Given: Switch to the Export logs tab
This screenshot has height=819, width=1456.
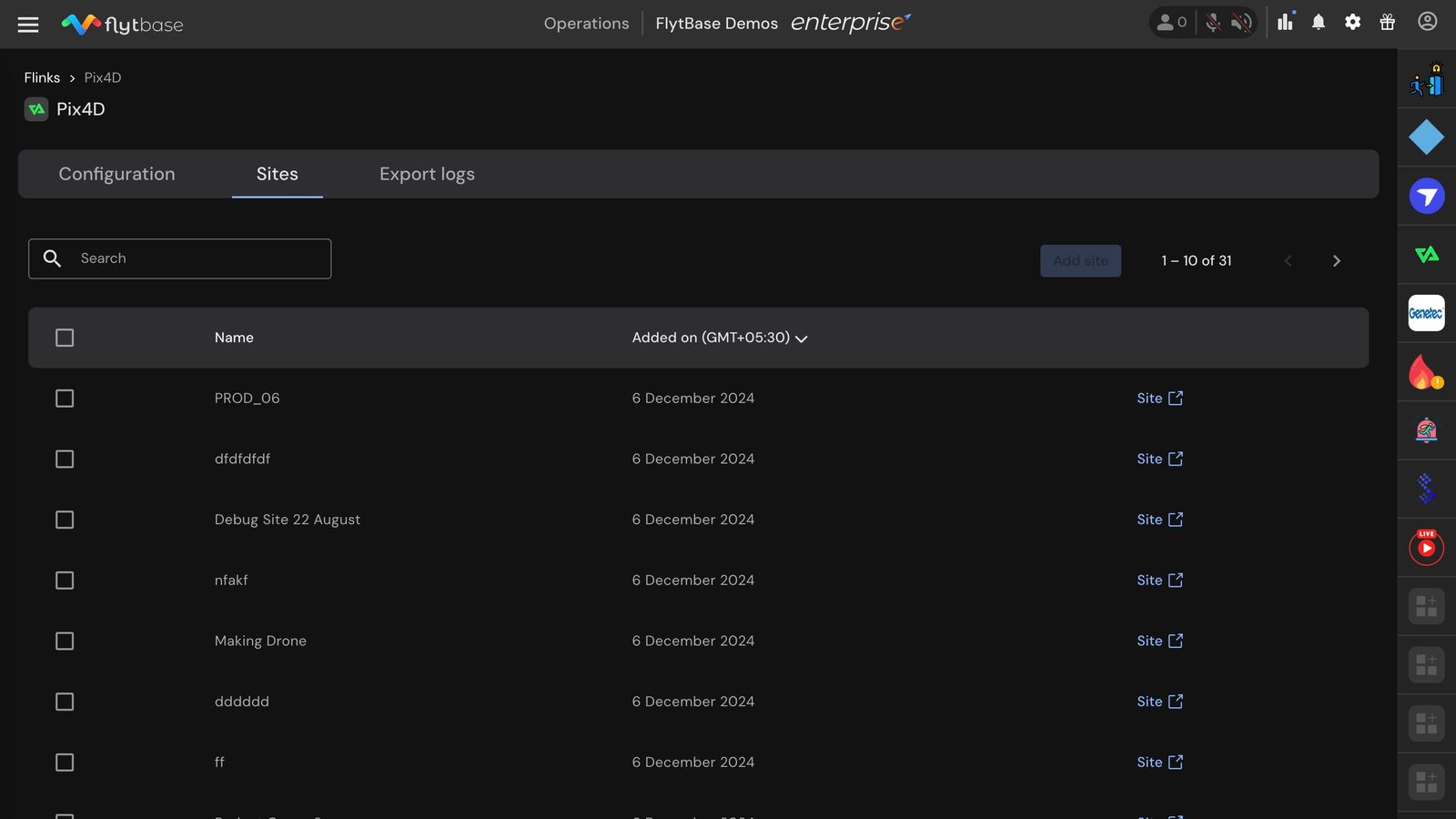Looking at the screenshot, I should [427, 174].
